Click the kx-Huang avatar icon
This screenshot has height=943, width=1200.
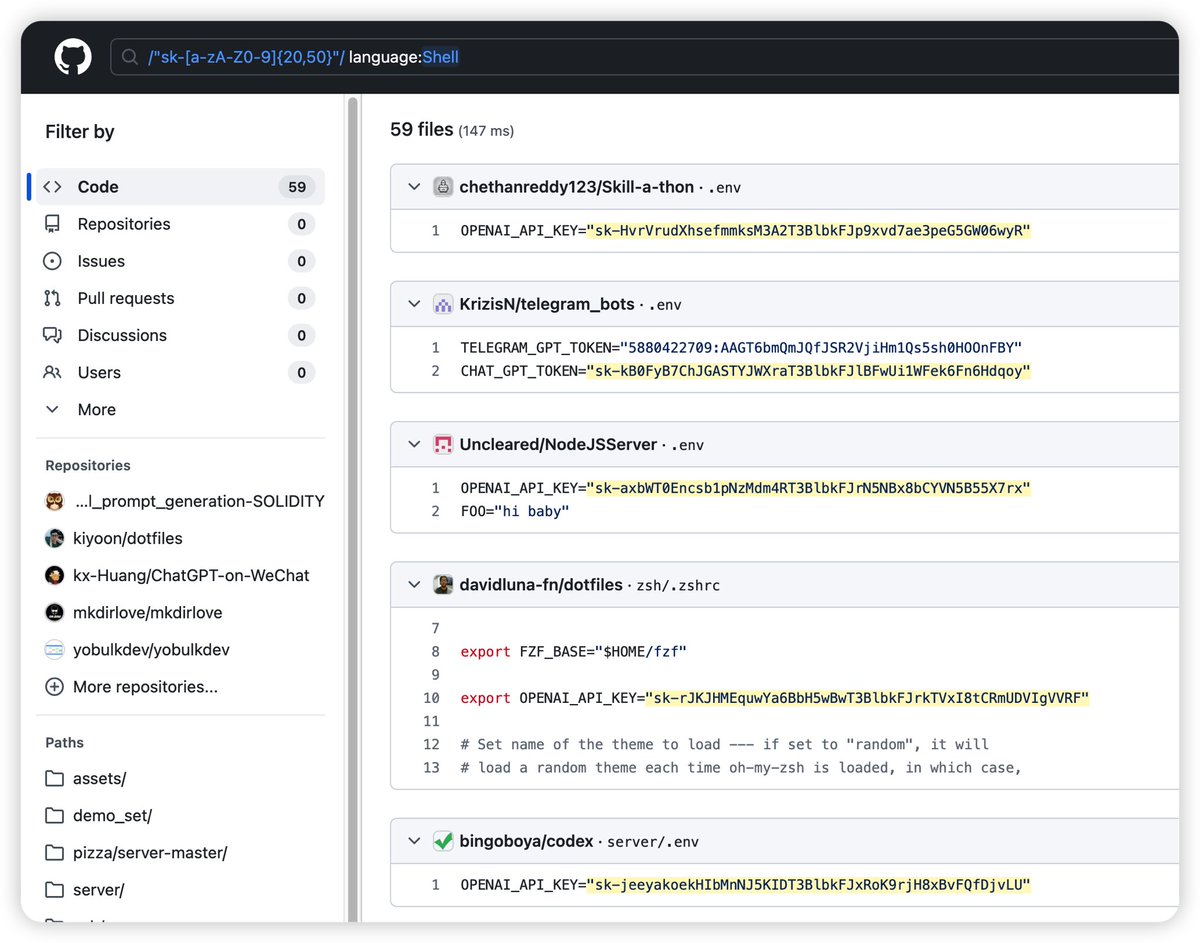click(x=55, y=575)
